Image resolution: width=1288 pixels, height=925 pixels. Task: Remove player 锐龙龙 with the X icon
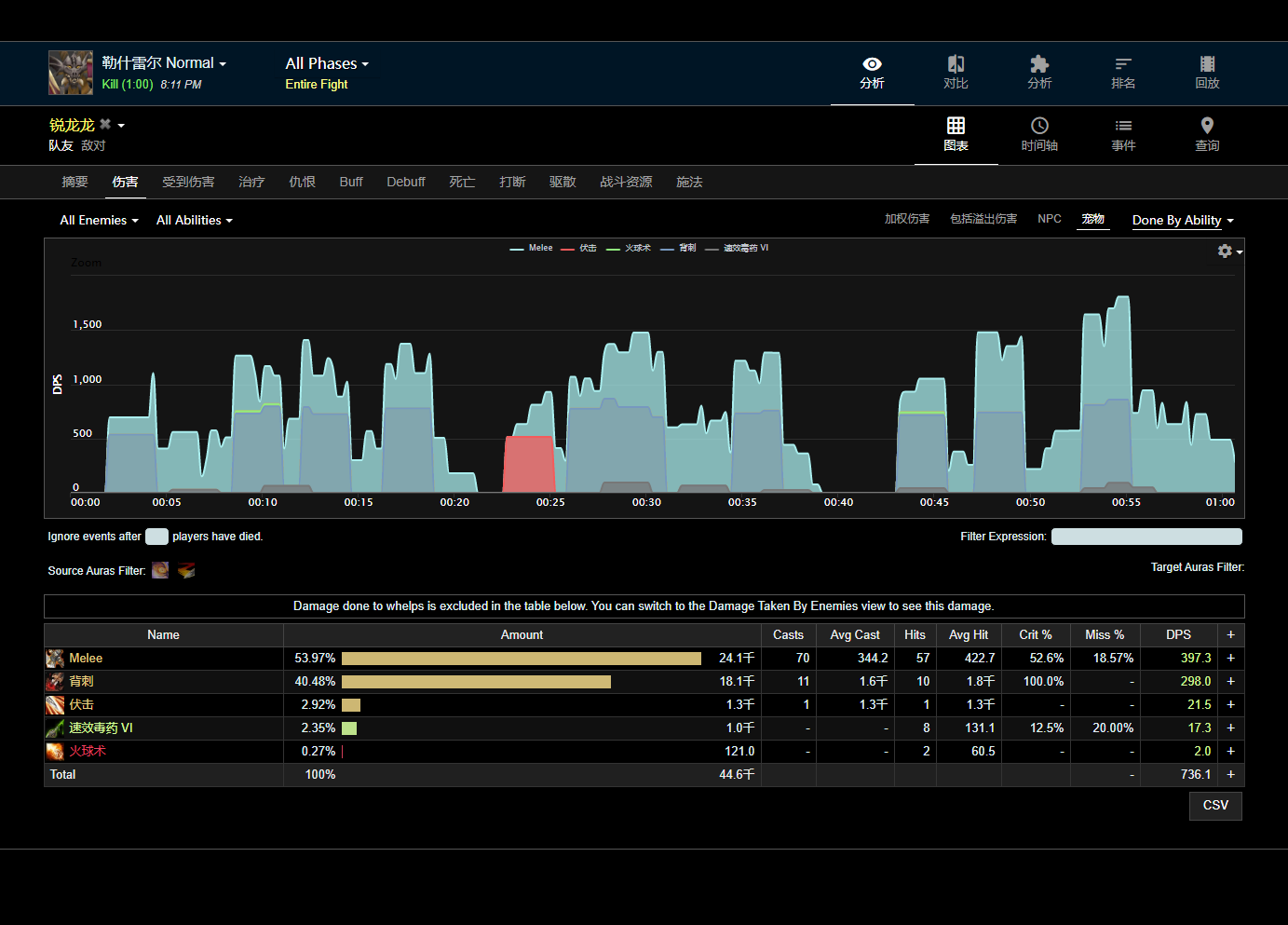105,125
